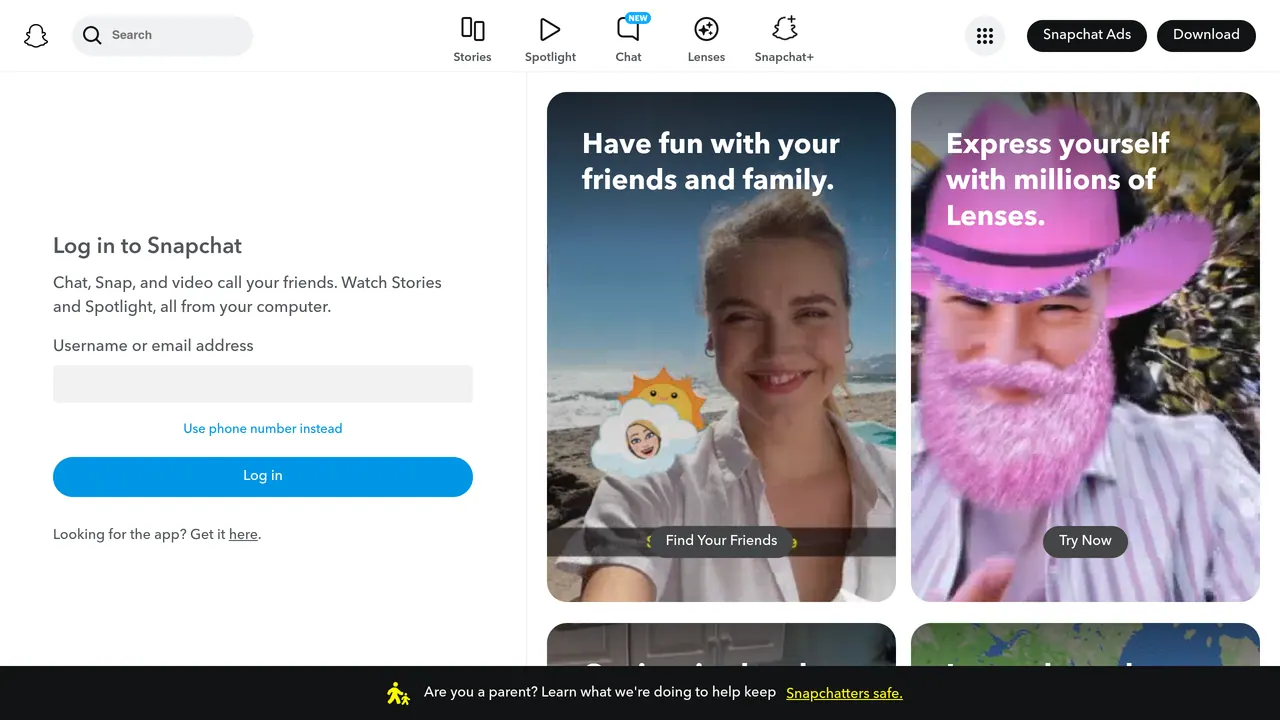Image resolution: width=1280 pixels, height=720 pixels.
Task: Click the Download button
Action: 1206,35
